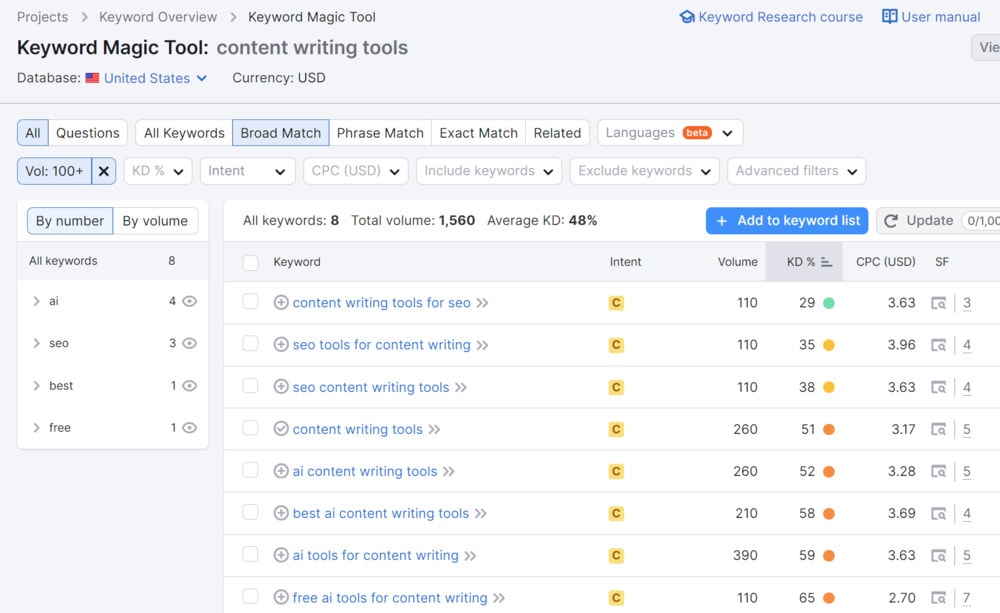Open SERP view icon for 'free ai tools for content writing'
Image resolution: width=1000 pixels, height=613 pixels.
point(938,598)
